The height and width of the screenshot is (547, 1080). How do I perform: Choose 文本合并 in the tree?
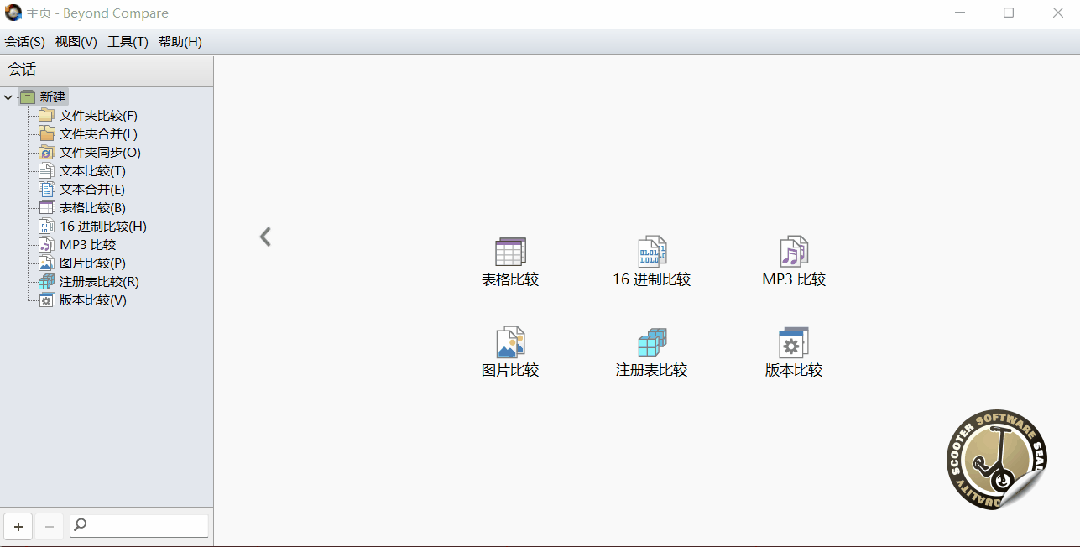[x=92, y=189]
